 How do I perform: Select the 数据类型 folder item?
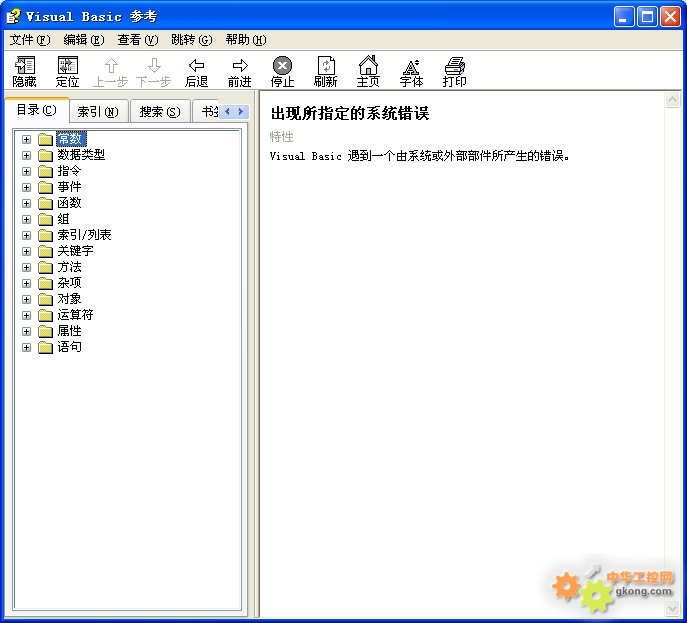(x=81, y=155)
